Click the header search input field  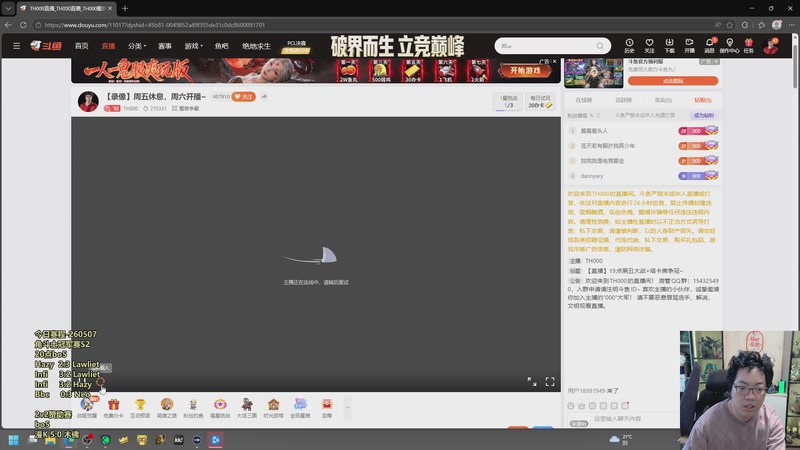546,46
